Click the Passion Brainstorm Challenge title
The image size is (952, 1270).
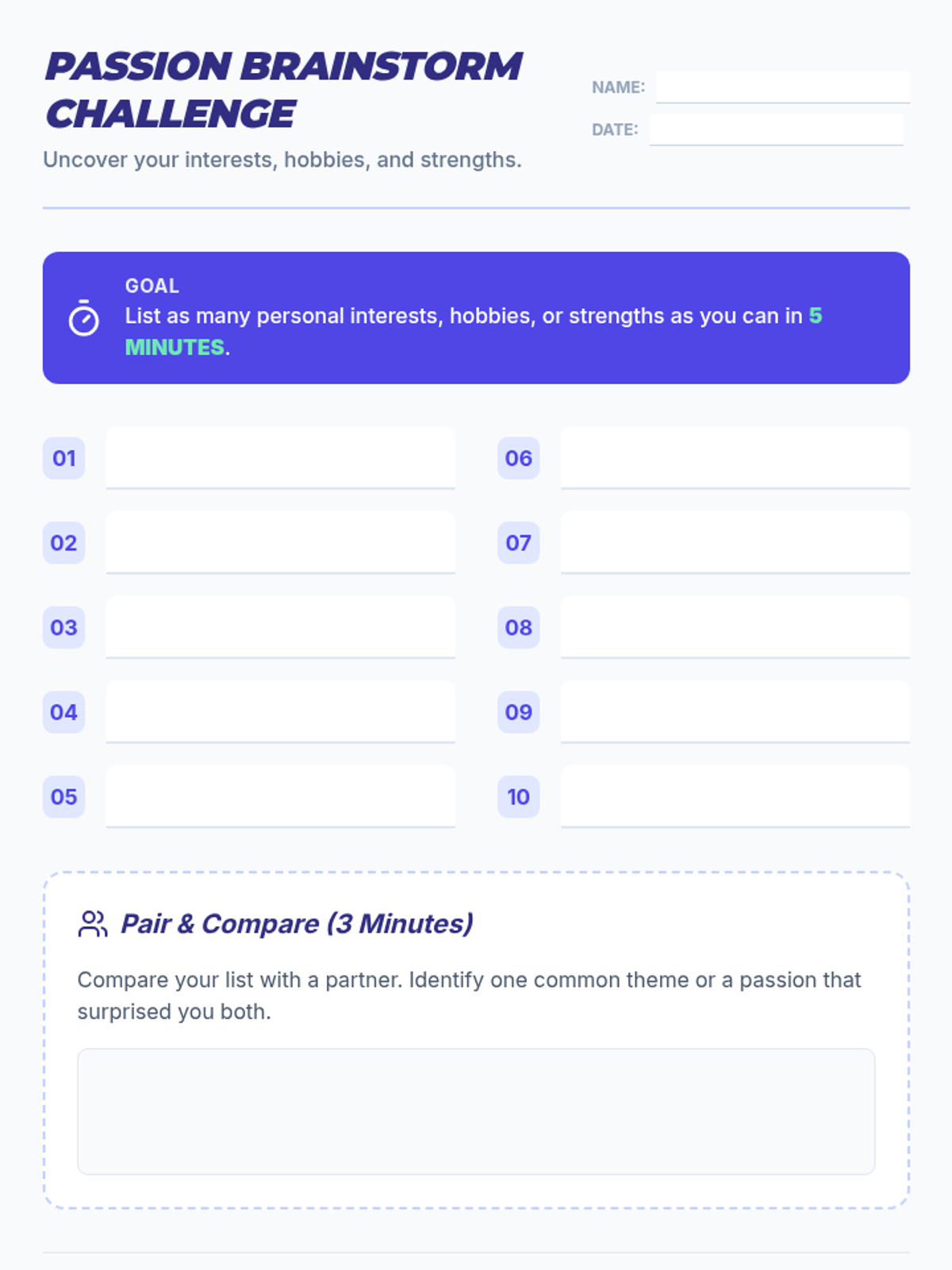point(282,90)
